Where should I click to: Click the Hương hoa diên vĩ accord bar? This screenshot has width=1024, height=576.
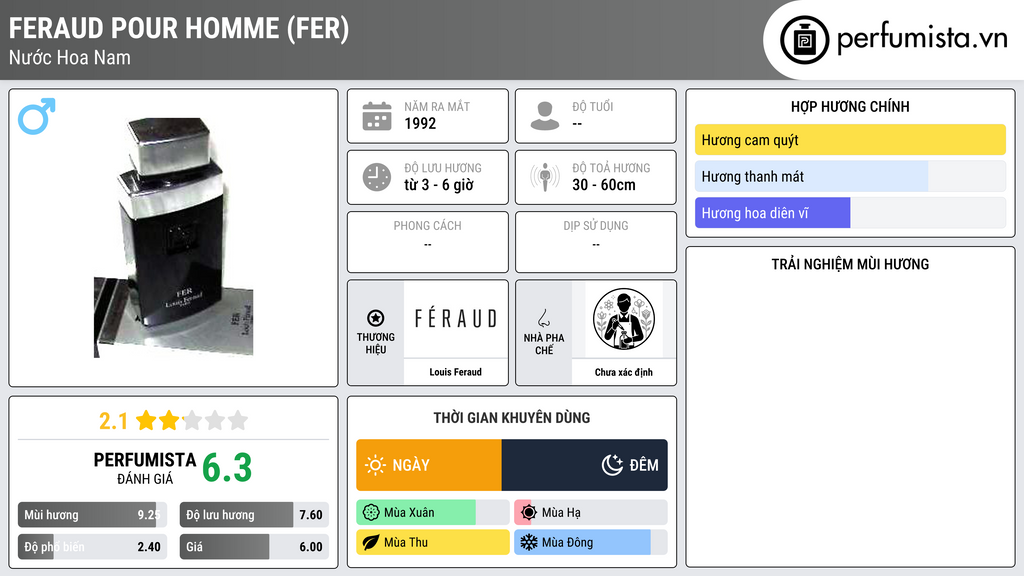850,213
